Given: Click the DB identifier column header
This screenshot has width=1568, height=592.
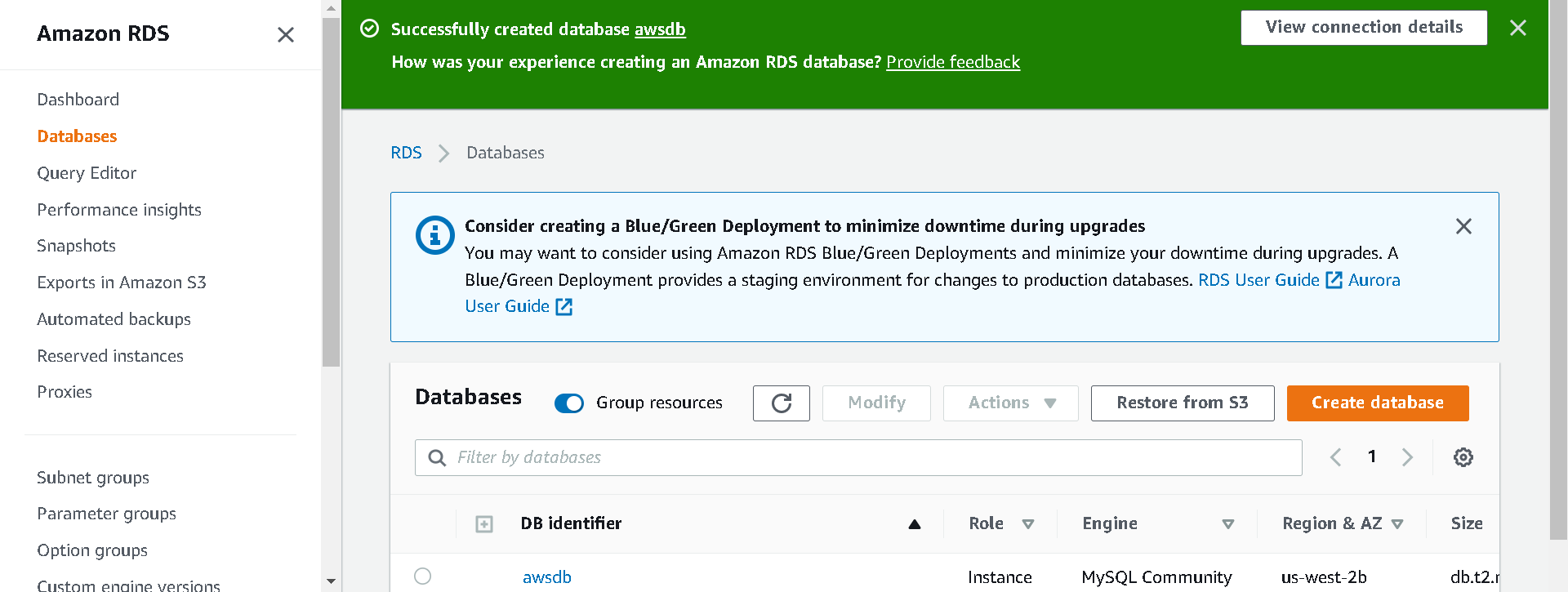Looking at the screenshot, I should 571,523.
